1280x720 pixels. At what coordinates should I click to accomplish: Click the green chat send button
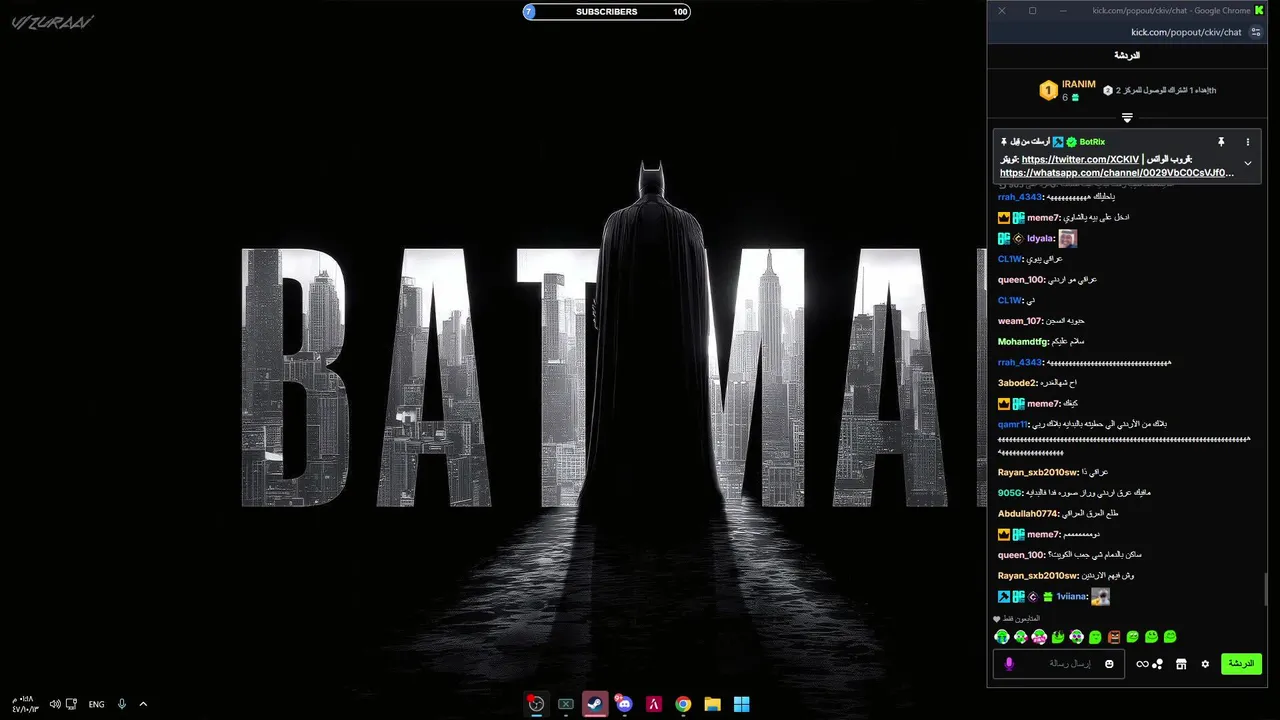click(x=1241, y=664)
